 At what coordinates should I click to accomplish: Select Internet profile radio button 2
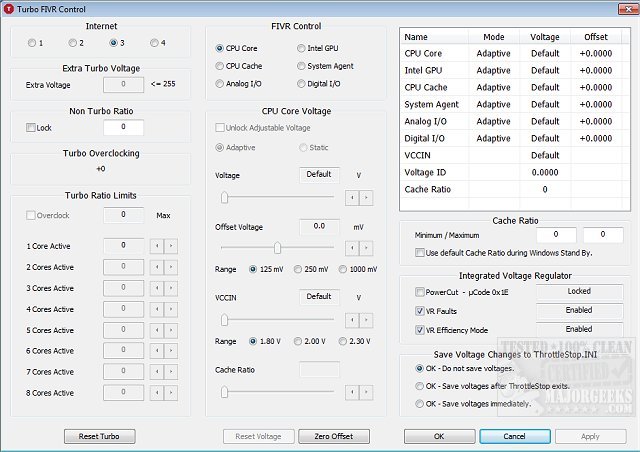click(73, 43)
